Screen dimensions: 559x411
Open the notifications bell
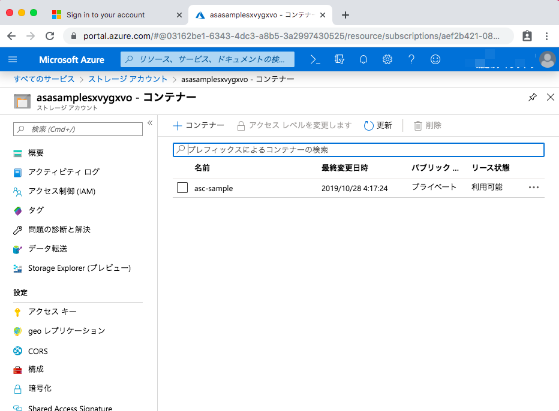363,59
